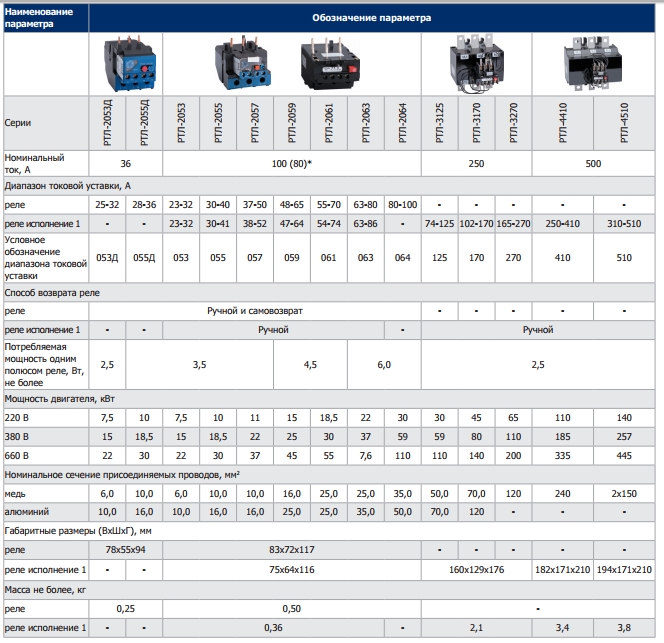Image resolution: width=664 pixels, height=643 pixels.
Task: Select the 'Способ возврата реле' section row
Action: coord(329,293)
